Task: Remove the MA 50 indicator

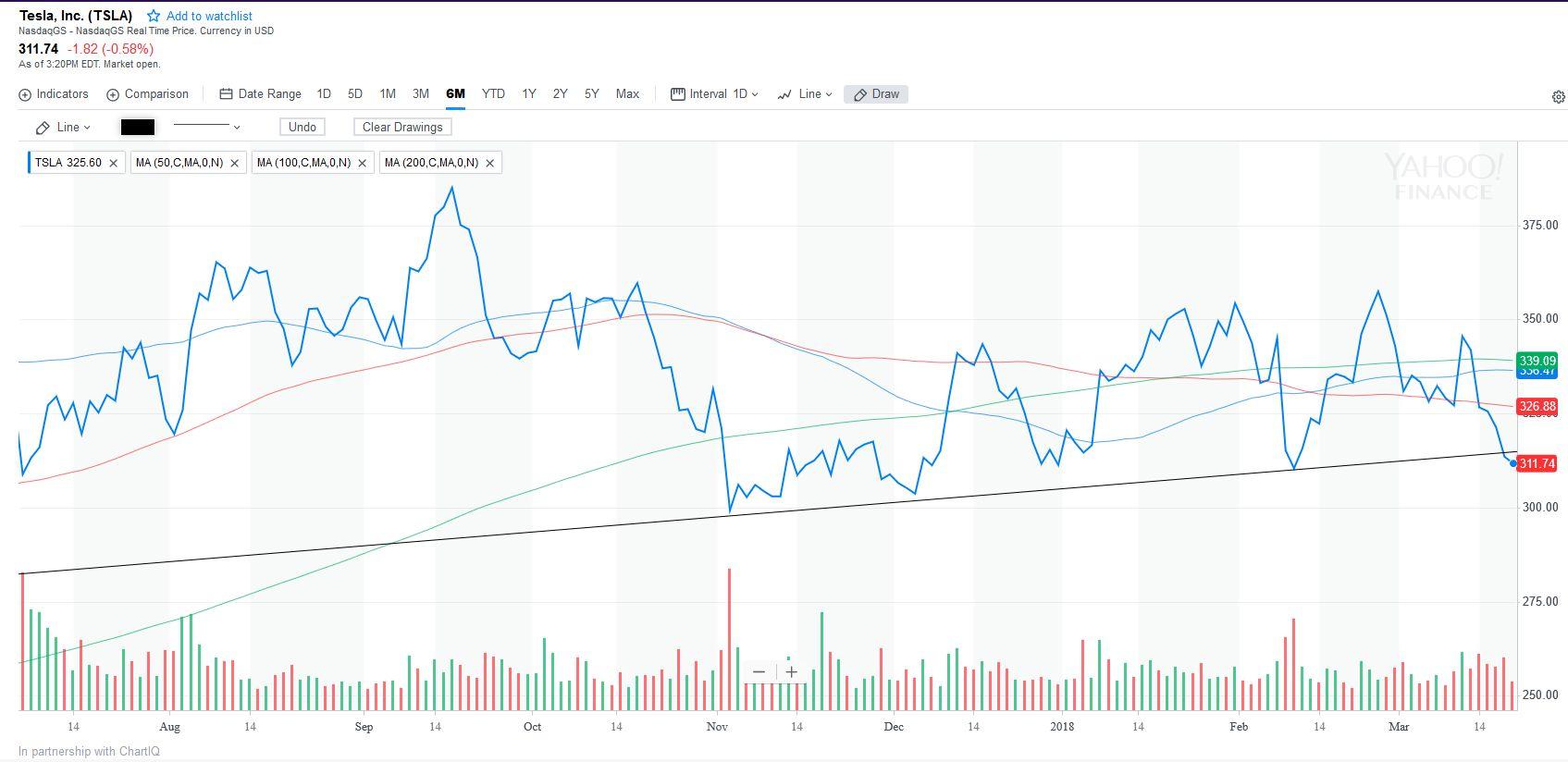Action: [235, 163]
